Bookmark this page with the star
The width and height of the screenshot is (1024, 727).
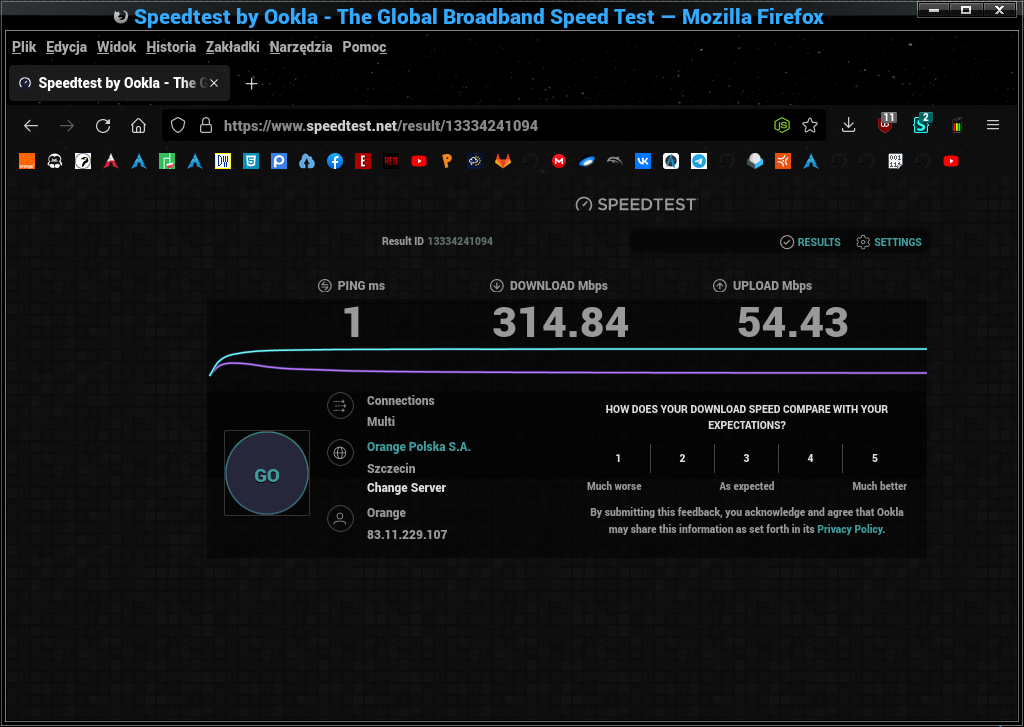coord(810,125)
